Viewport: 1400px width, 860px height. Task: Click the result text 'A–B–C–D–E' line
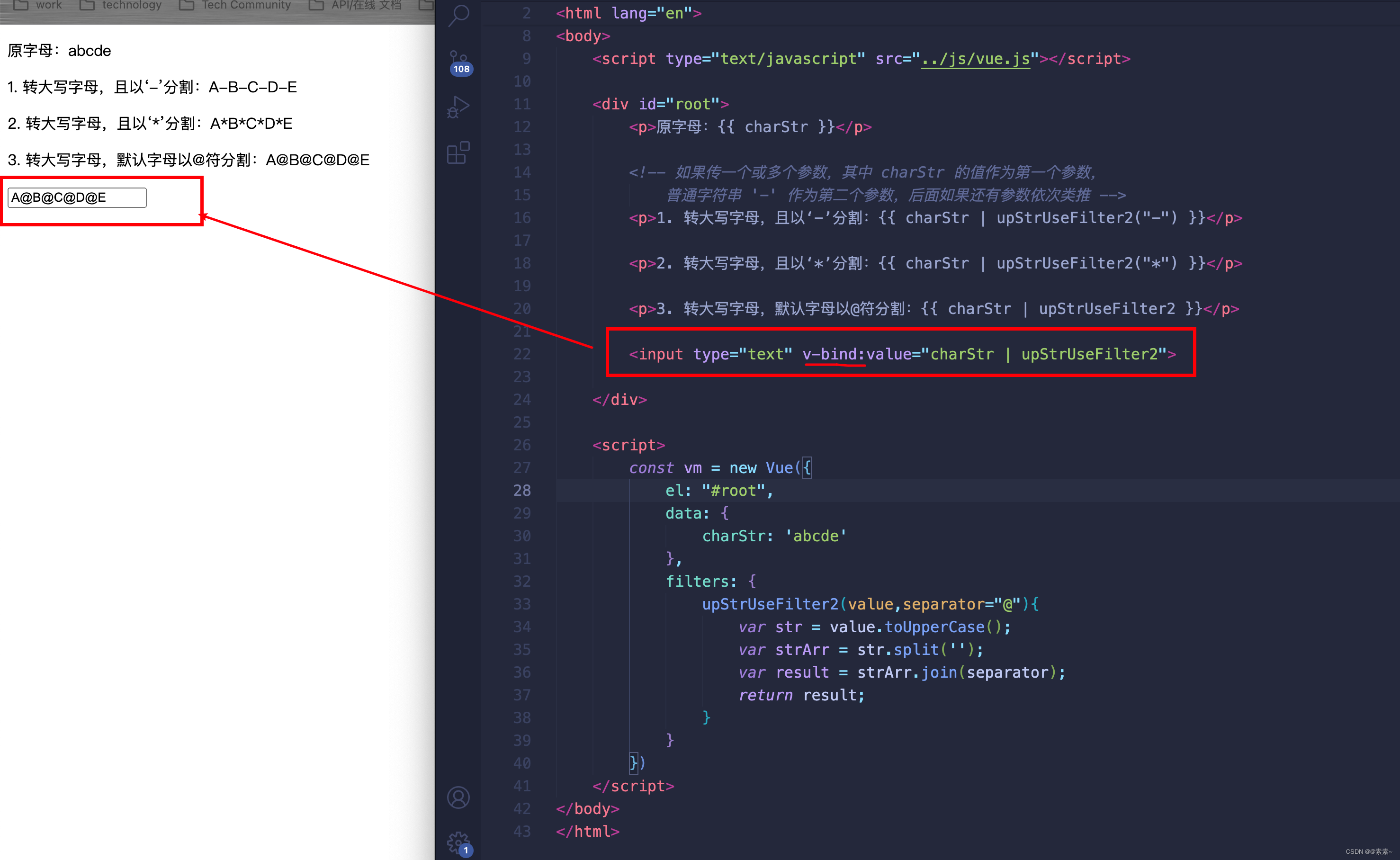(152, 87)
